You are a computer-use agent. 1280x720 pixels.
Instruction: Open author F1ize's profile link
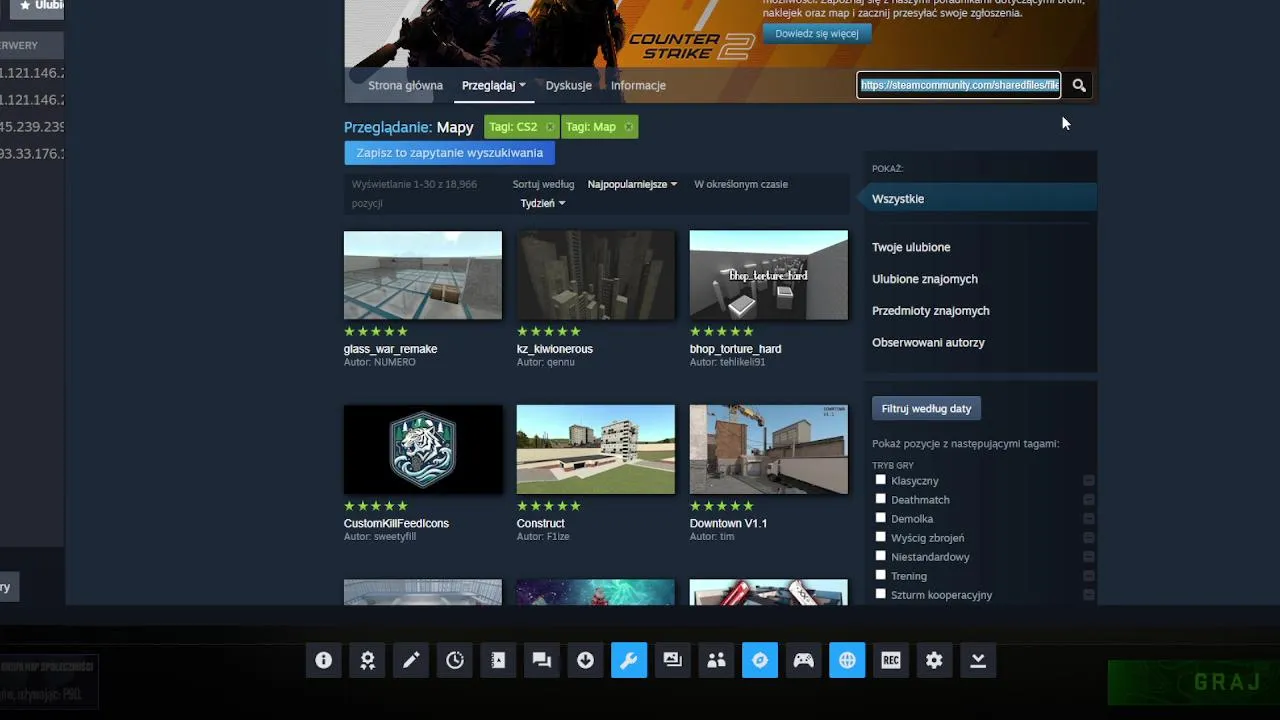click(558, 537)
